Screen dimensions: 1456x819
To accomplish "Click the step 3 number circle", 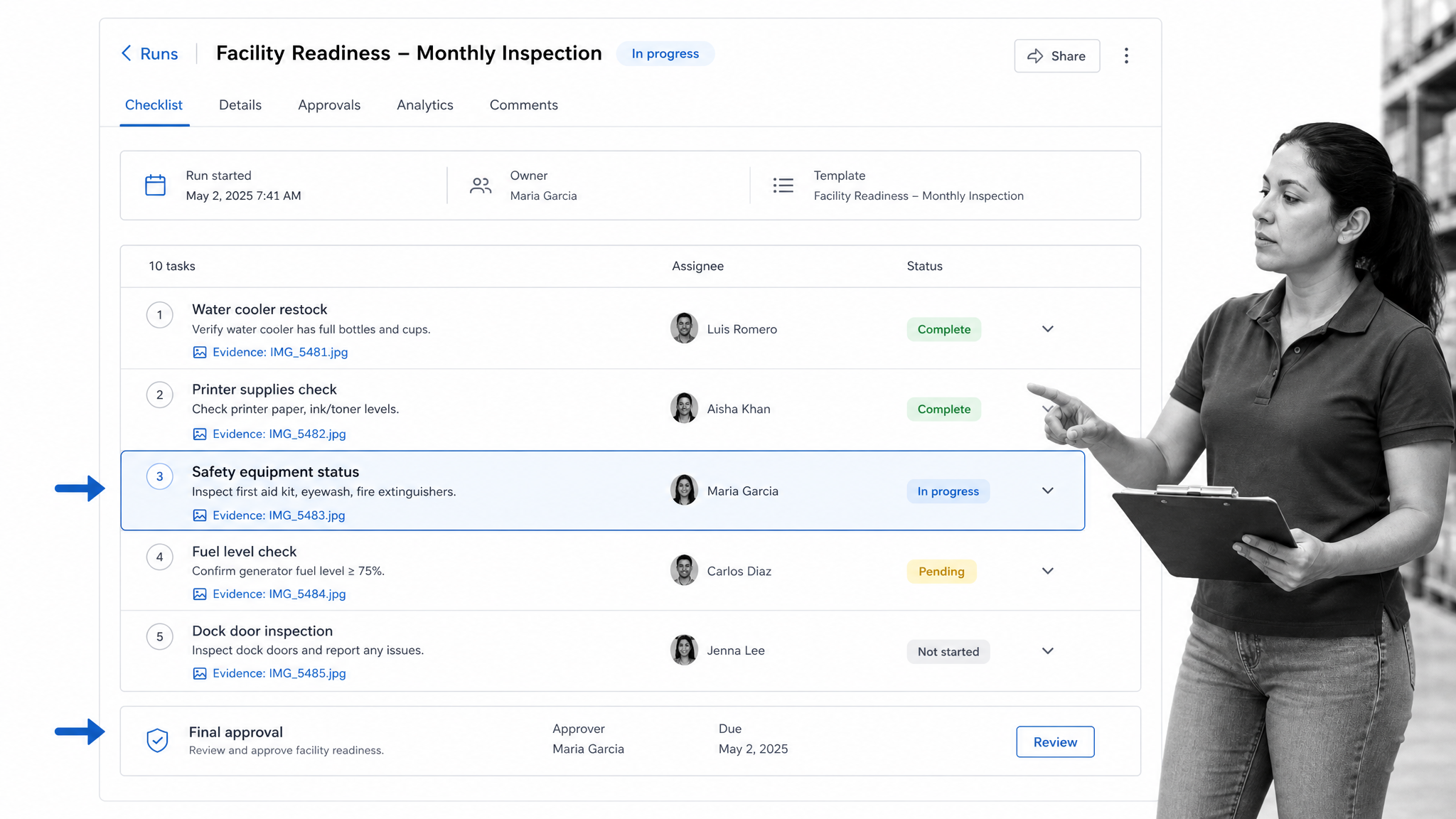I will coord(160,476).
